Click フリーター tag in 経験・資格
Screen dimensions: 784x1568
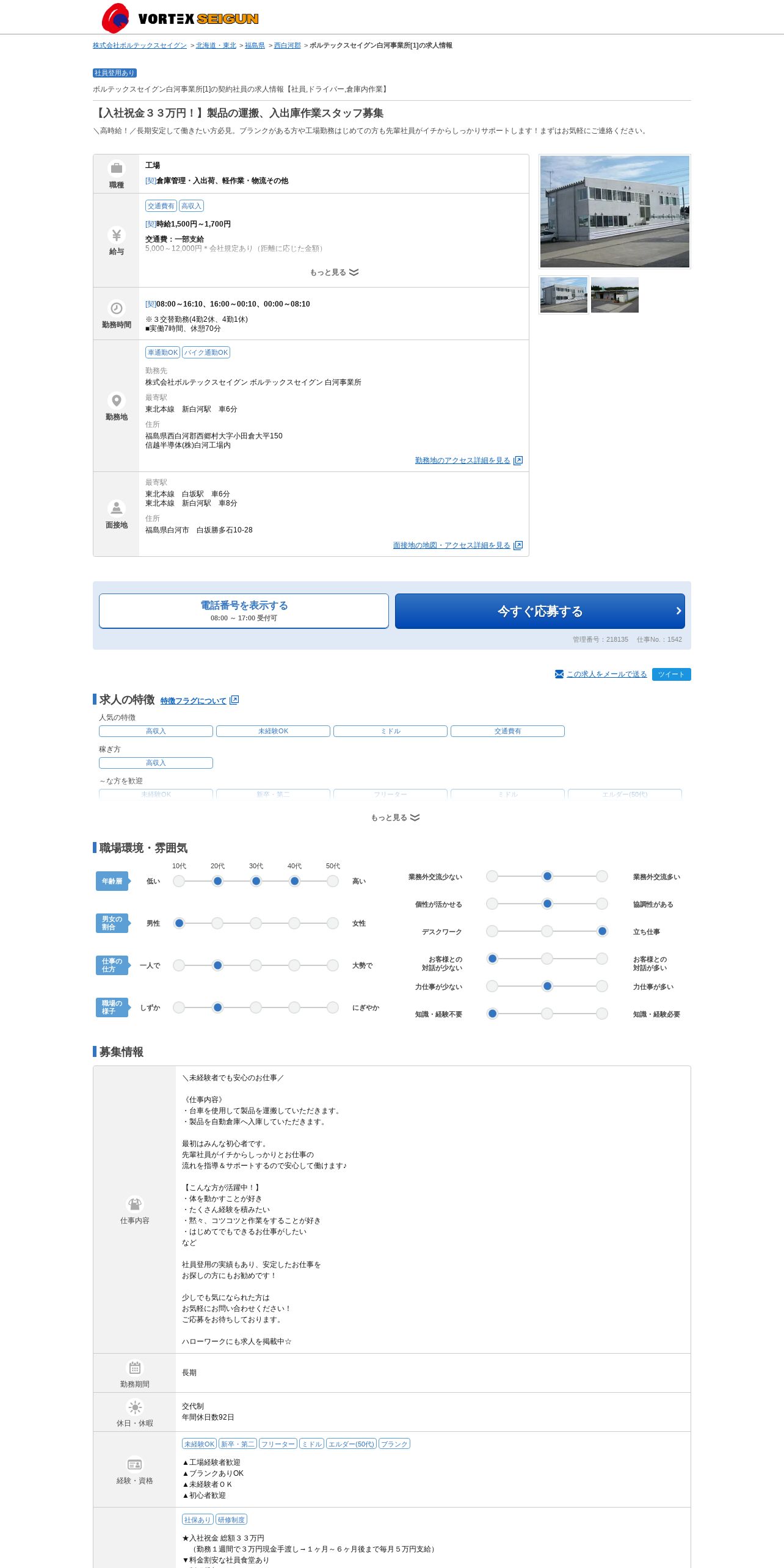(278, 1444)
